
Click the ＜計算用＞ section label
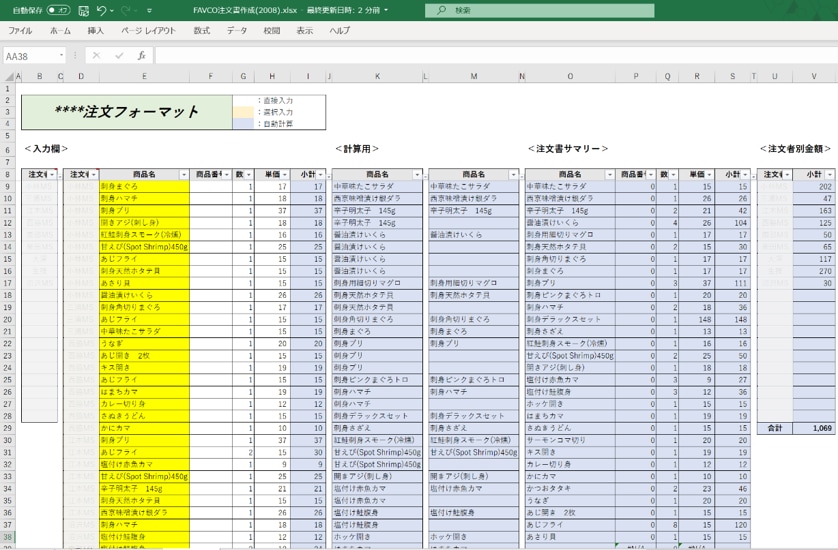click(x=357, y=149)
